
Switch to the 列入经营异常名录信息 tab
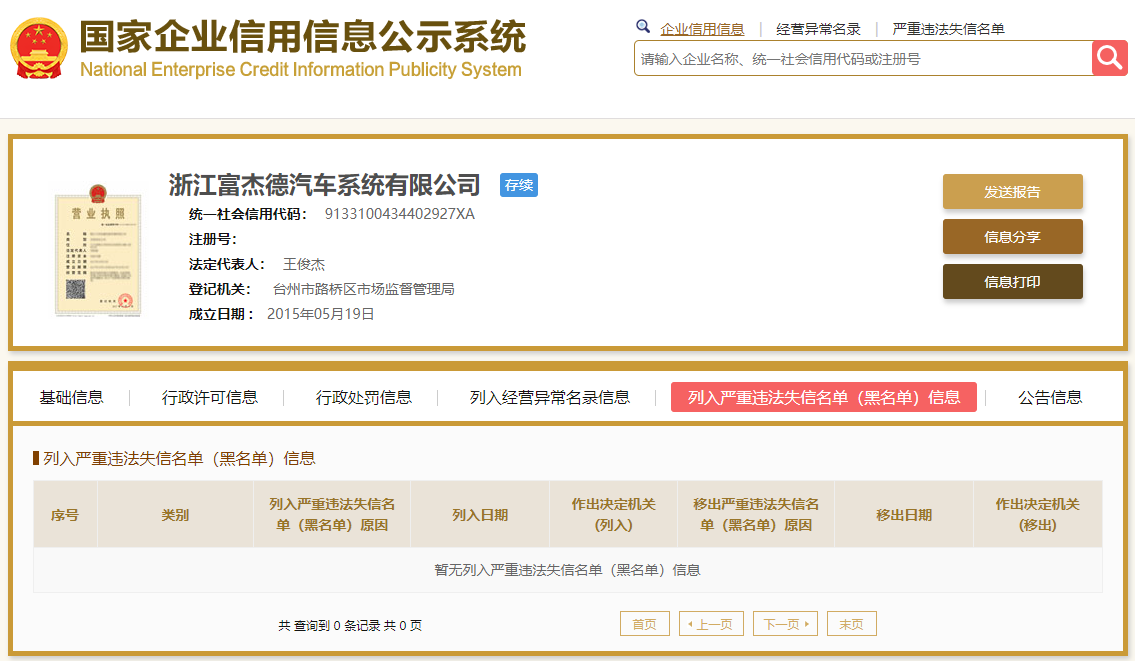click(549, 397)
